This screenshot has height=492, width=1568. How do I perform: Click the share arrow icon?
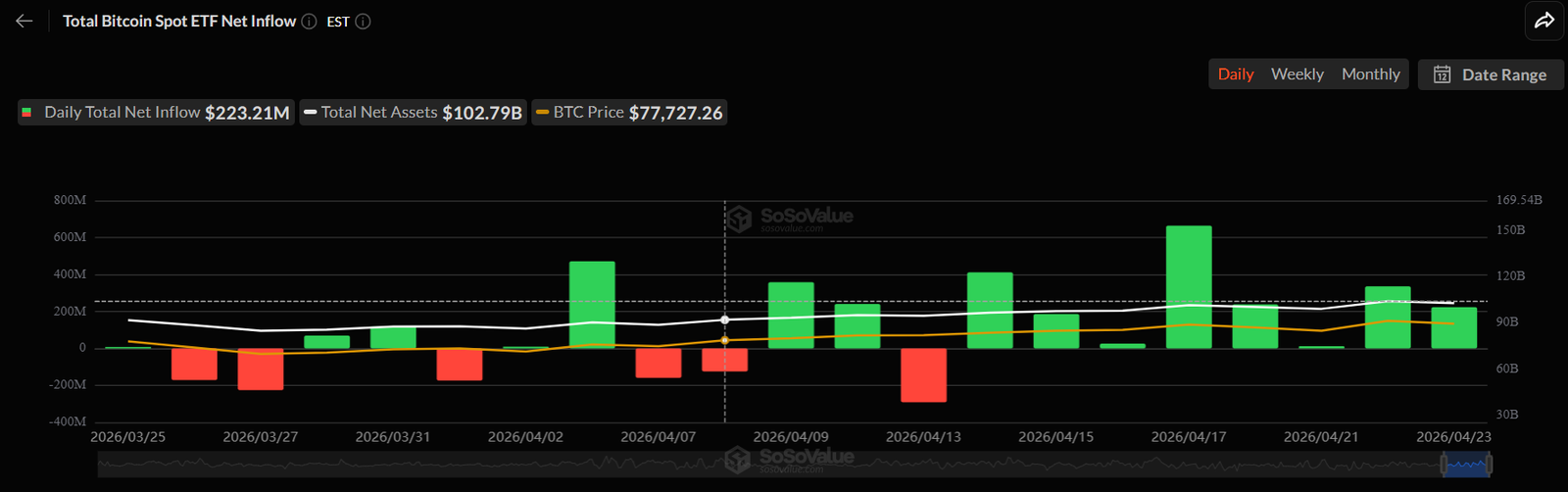[1543, 21]
